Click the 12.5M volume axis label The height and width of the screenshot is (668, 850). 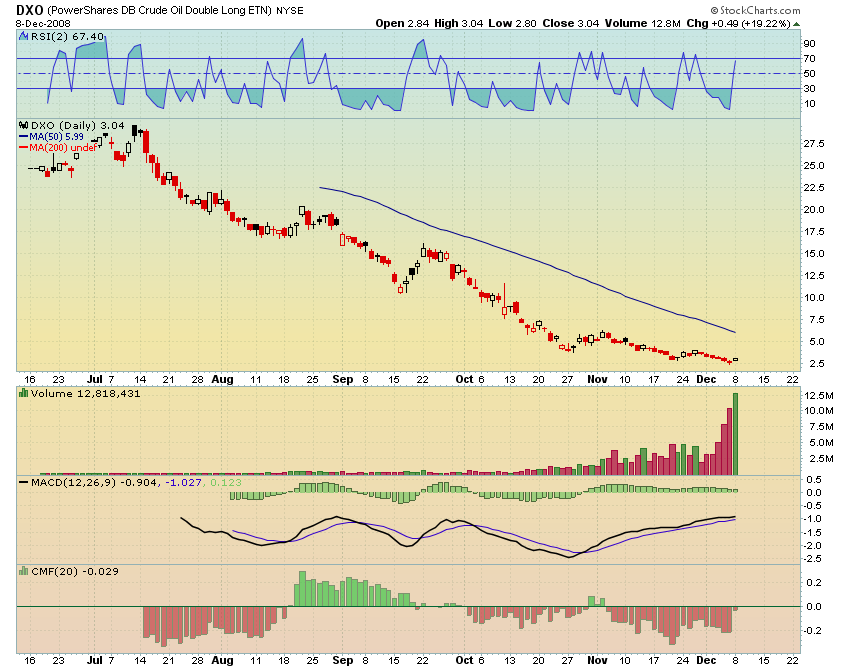pos(819,395)
